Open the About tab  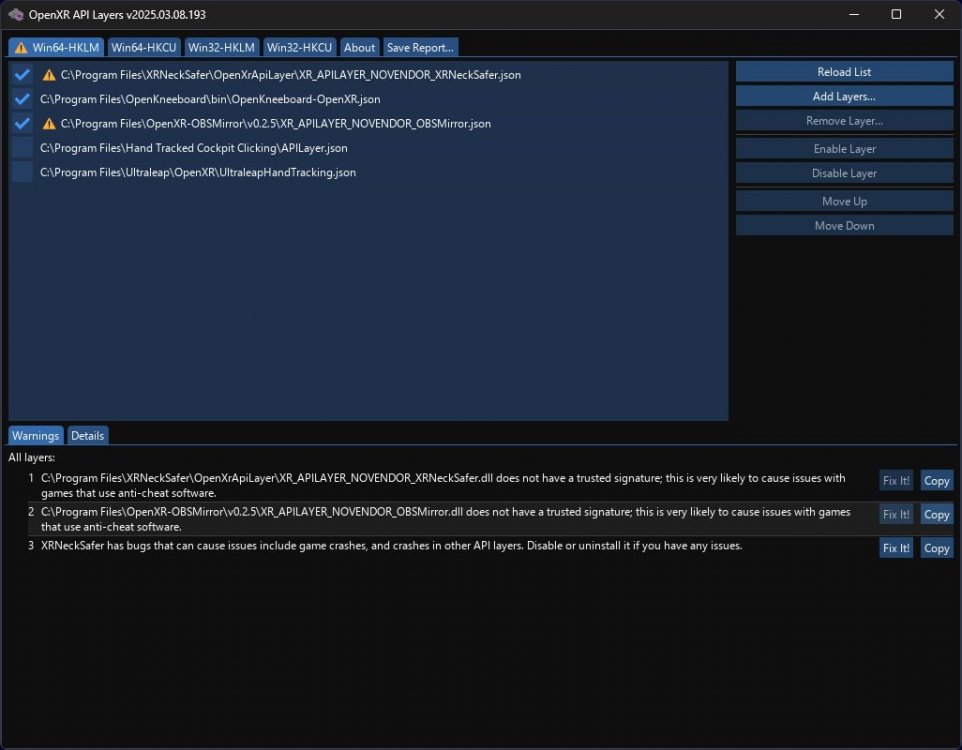[359, 47]
